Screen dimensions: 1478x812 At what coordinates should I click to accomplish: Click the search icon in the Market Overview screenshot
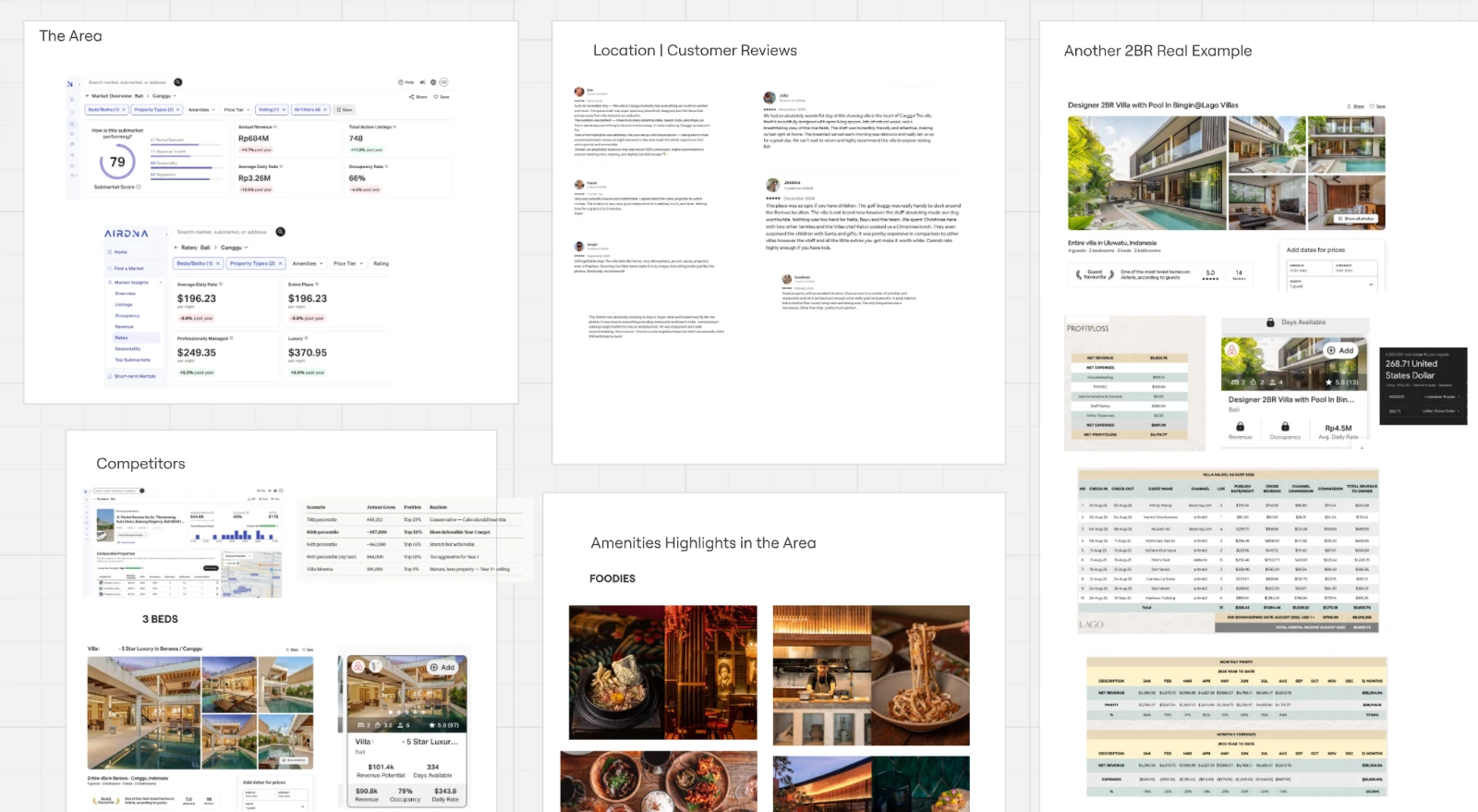coord(178,82)
